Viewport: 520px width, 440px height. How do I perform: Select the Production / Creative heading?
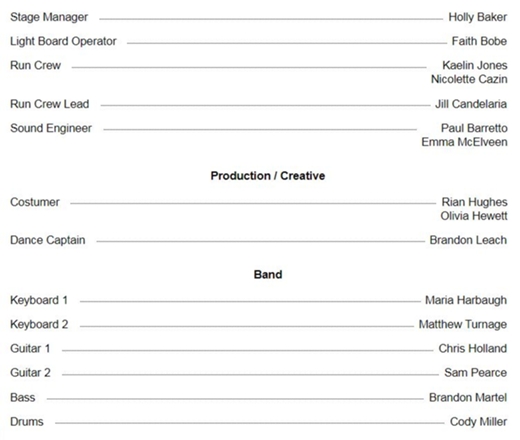click(x=268, y=176)
